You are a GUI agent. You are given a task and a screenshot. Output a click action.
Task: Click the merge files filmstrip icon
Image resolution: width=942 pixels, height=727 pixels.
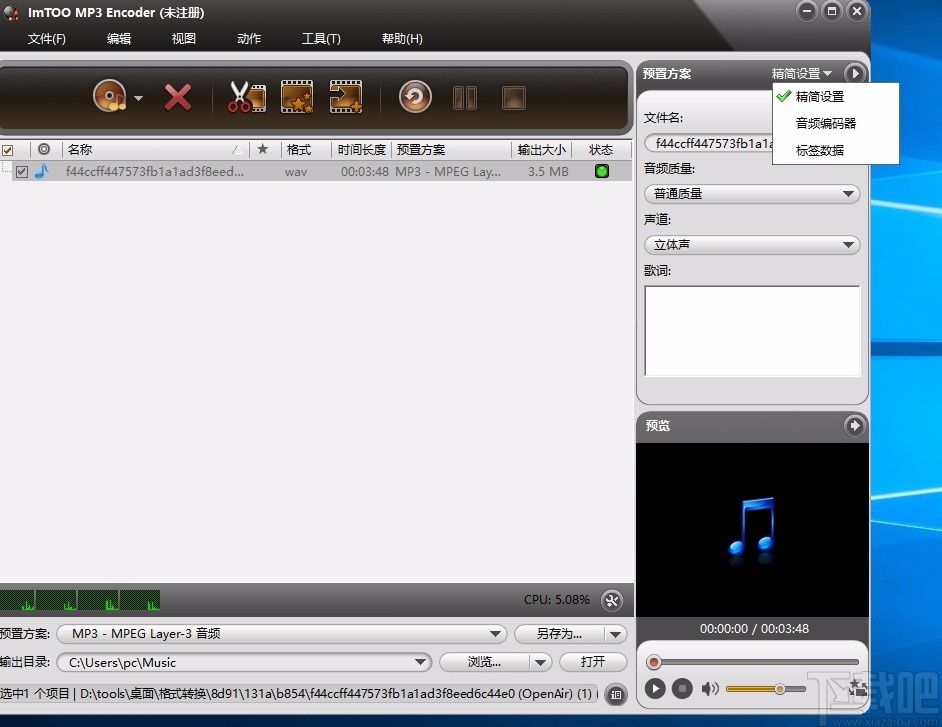click(x=345, y=97)
